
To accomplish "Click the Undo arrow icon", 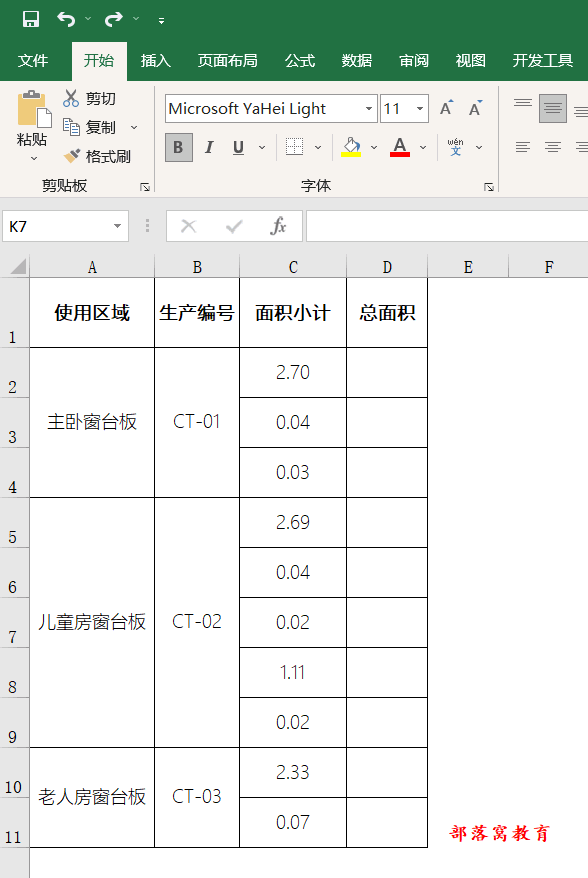I will pos(66,20).
